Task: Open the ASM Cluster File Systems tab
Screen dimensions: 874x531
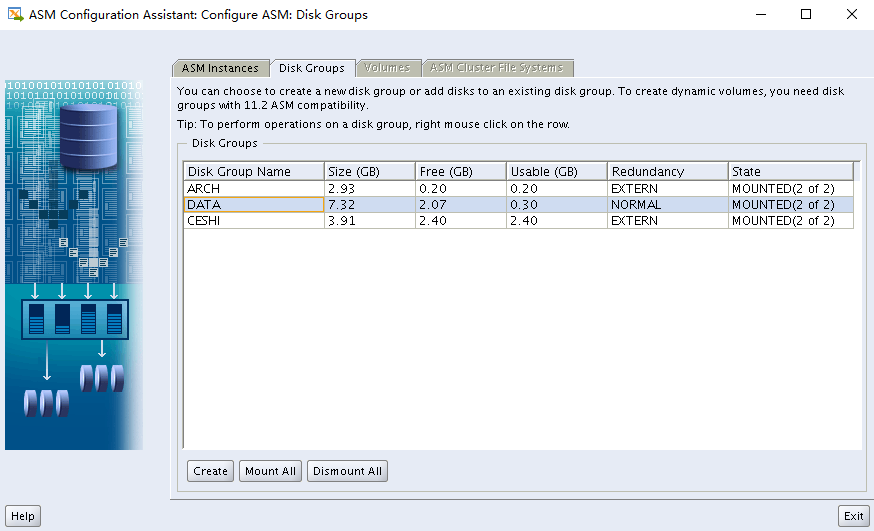Action: [x=497, y=68]
